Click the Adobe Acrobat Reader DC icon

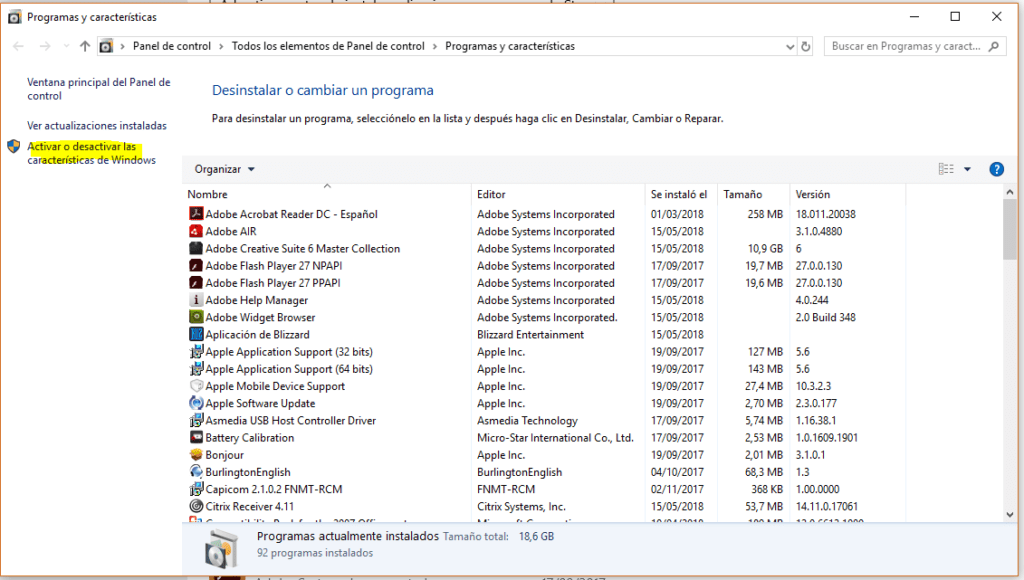click(197, 214)
